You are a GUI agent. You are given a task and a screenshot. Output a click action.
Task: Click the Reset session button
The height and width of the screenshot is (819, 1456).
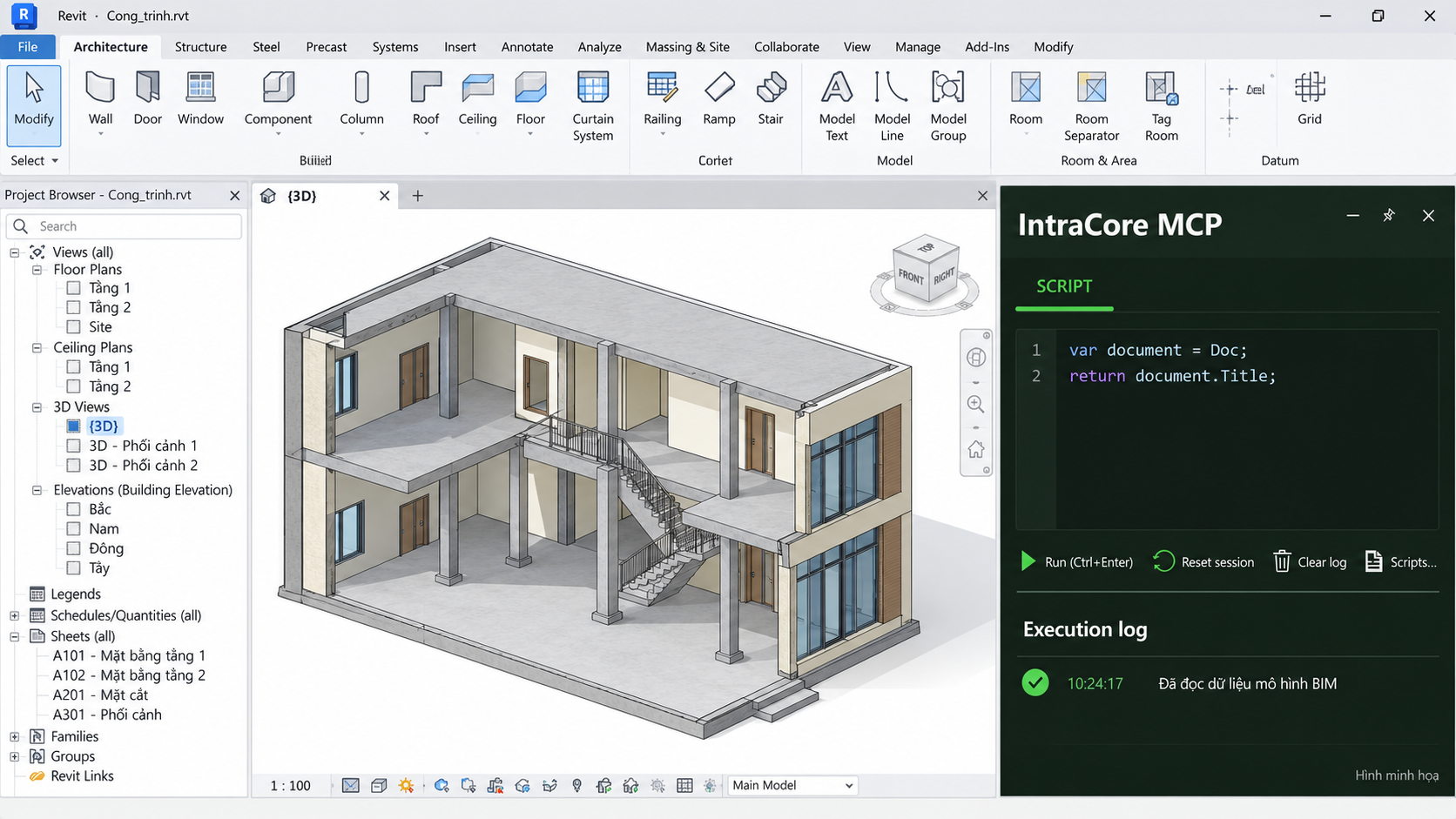pyautogui.click(x=1203, y=562)
